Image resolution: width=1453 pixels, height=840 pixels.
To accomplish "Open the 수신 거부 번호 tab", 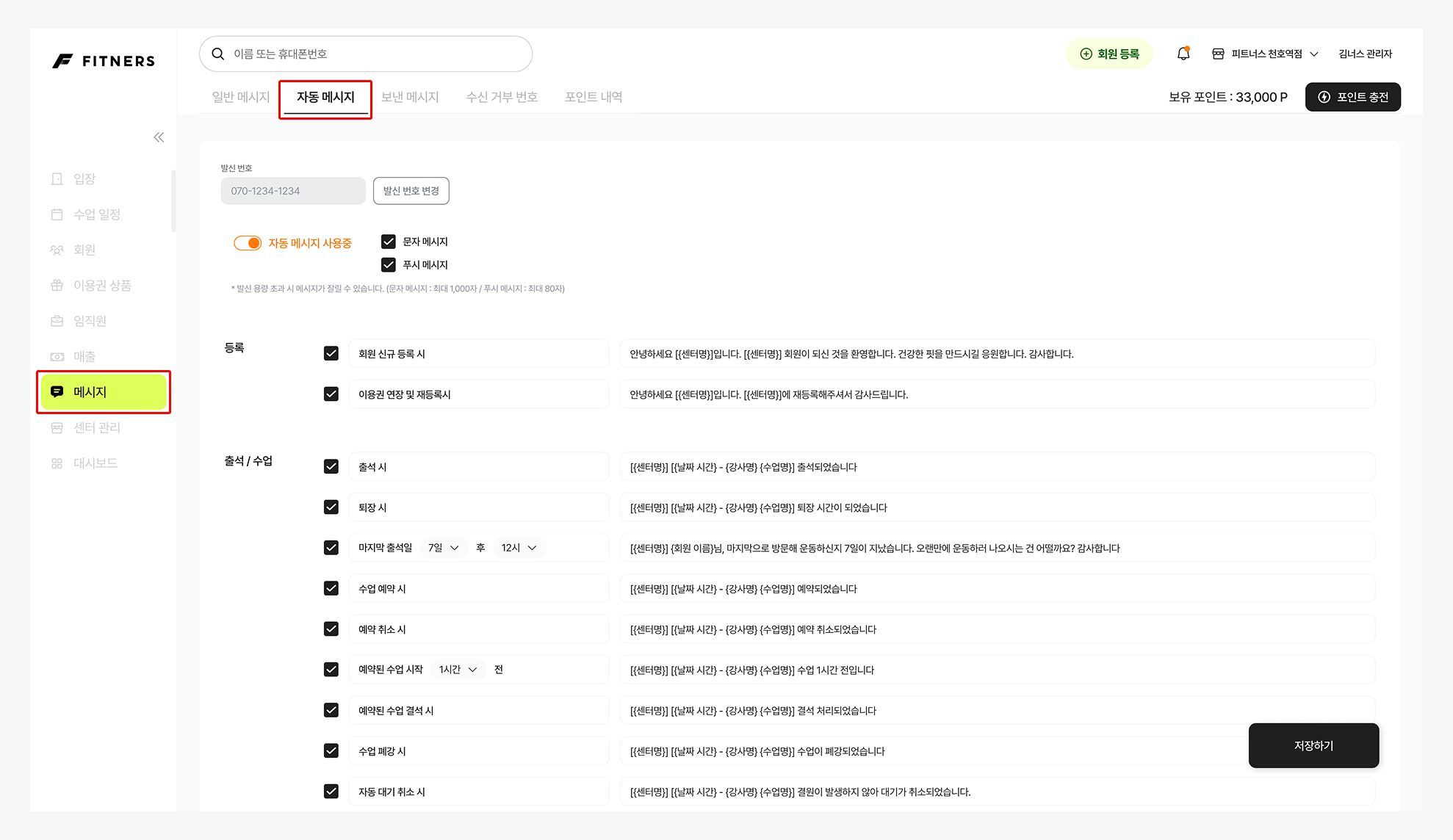I will tap(502, 97).
